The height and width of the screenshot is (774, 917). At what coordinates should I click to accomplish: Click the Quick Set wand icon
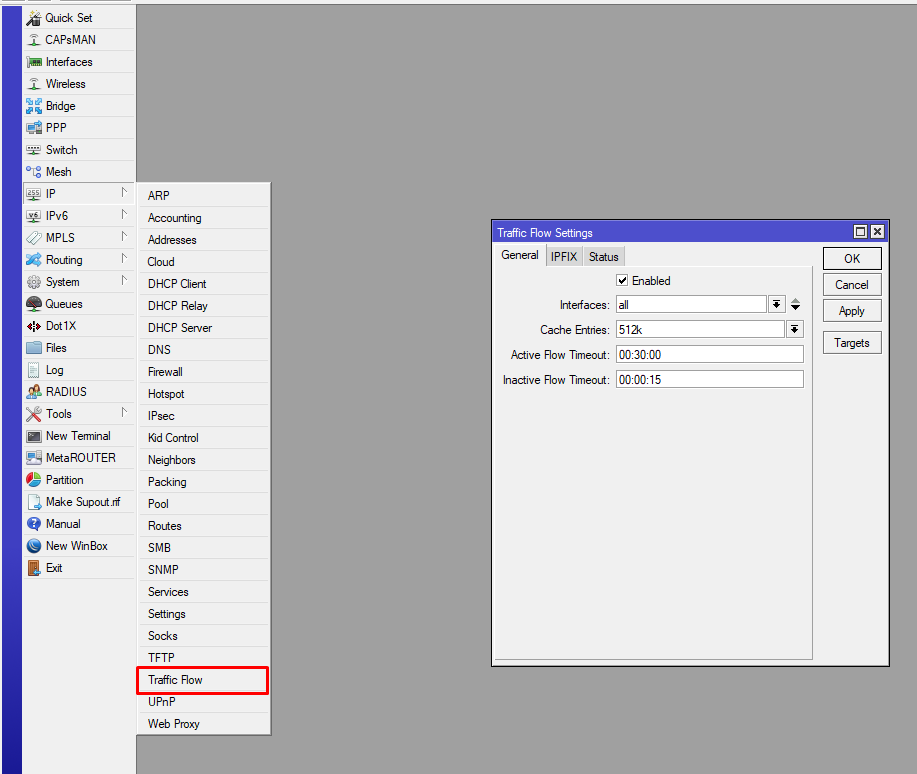[34, 18]
